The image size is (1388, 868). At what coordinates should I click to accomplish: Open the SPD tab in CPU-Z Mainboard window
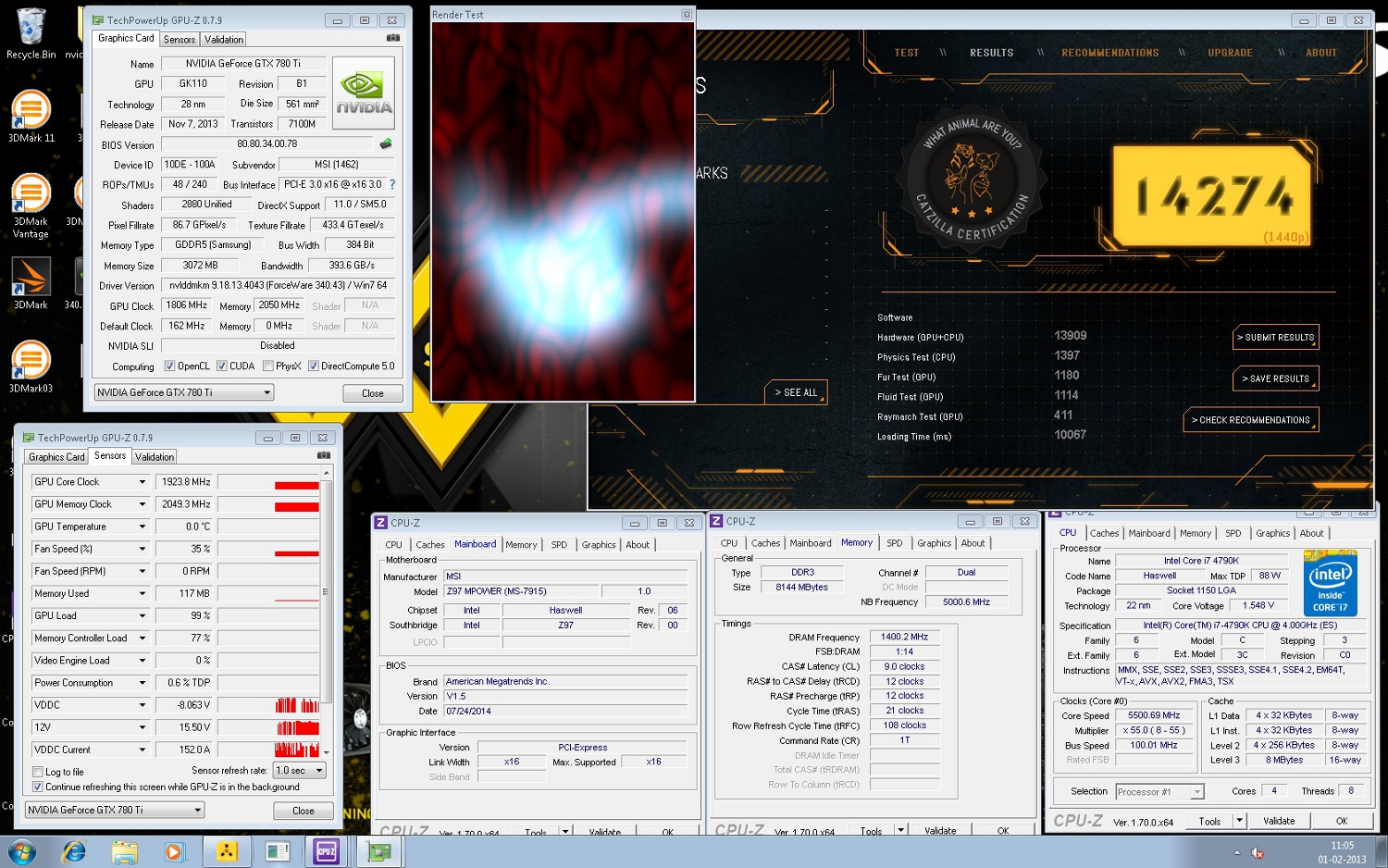point(559,545)
